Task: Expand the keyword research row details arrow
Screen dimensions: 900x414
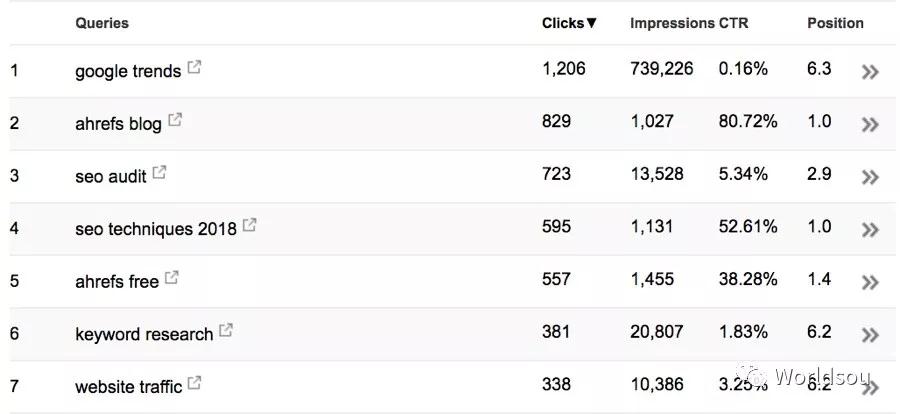Action: pos(870,335)
